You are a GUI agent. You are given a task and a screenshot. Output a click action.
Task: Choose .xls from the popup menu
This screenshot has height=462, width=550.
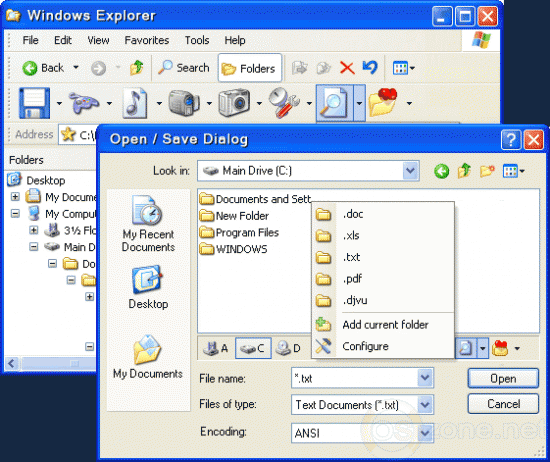tap(383, 235)
